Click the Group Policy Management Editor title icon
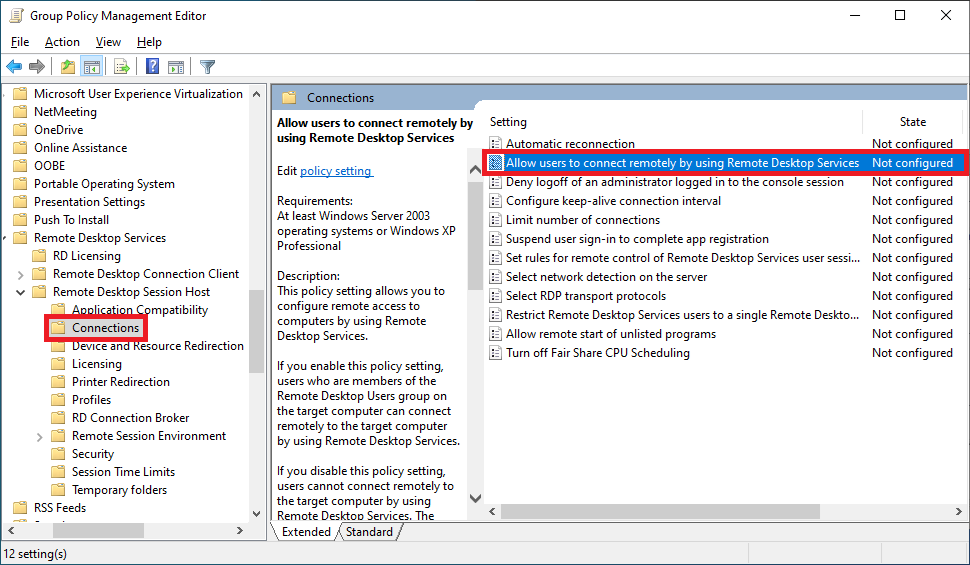Screen dimensions: 970x565 [x=17, y=15]
